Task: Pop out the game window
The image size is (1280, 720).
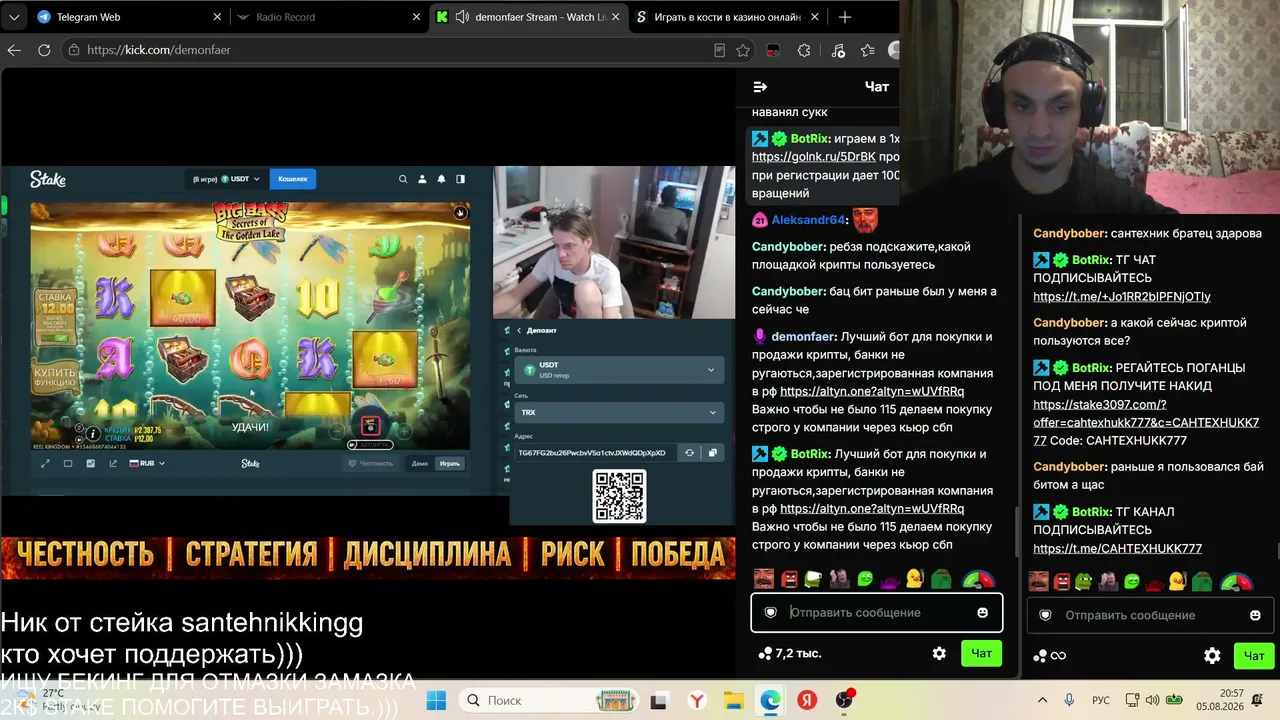Action: pyautogui.click(x=113, y=463)
